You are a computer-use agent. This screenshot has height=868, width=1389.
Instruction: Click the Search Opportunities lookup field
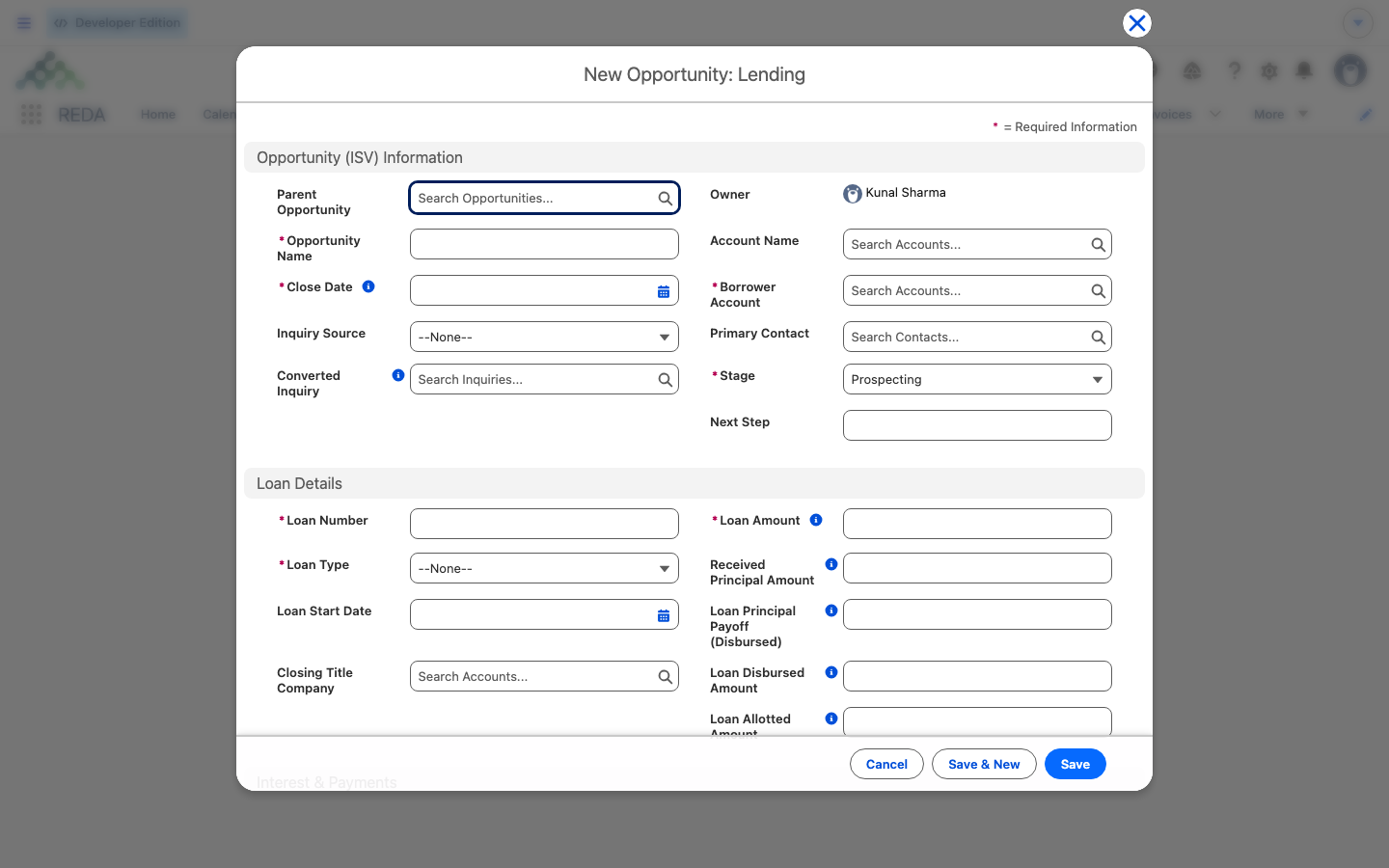(x=544, y=198)
